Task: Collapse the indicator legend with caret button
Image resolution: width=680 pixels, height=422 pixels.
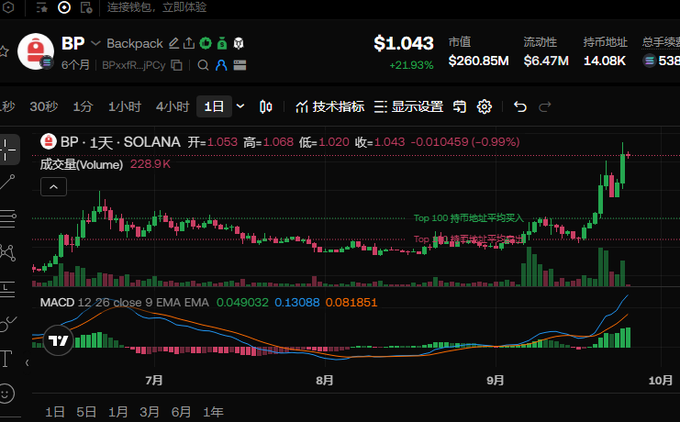Action: (x=53, y=187)
